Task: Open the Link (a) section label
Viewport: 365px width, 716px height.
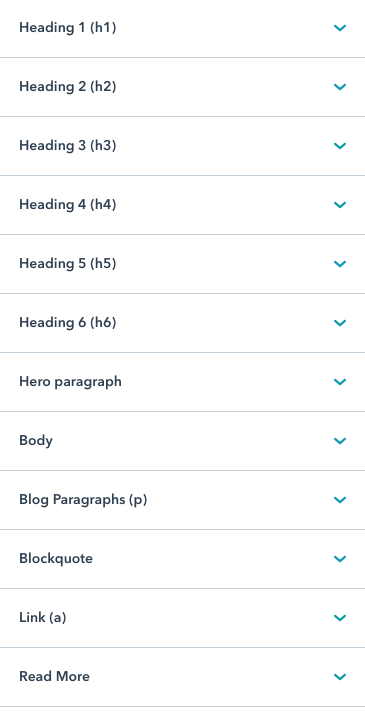Action: (x=42, y=617)
